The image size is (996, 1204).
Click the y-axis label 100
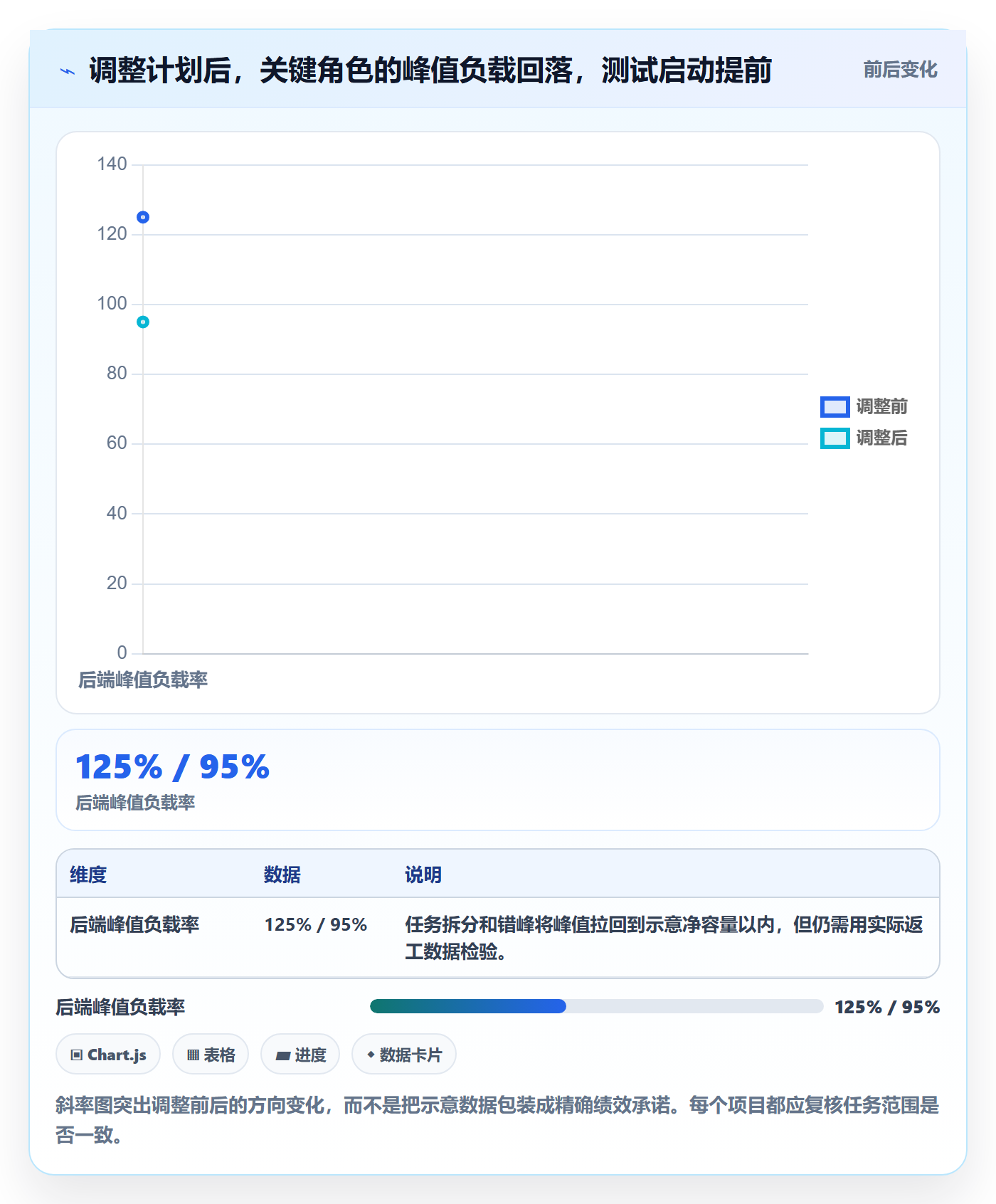click(112, 304)
